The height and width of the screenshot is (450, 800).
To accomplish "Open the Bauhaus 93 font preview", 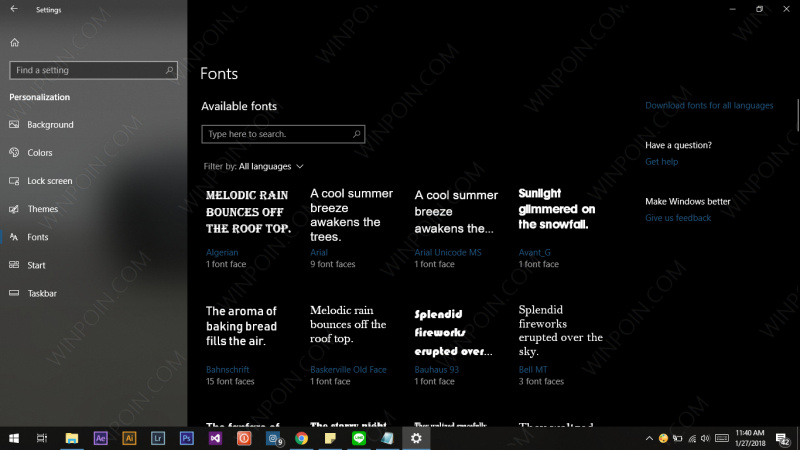I will pos(453,332).
